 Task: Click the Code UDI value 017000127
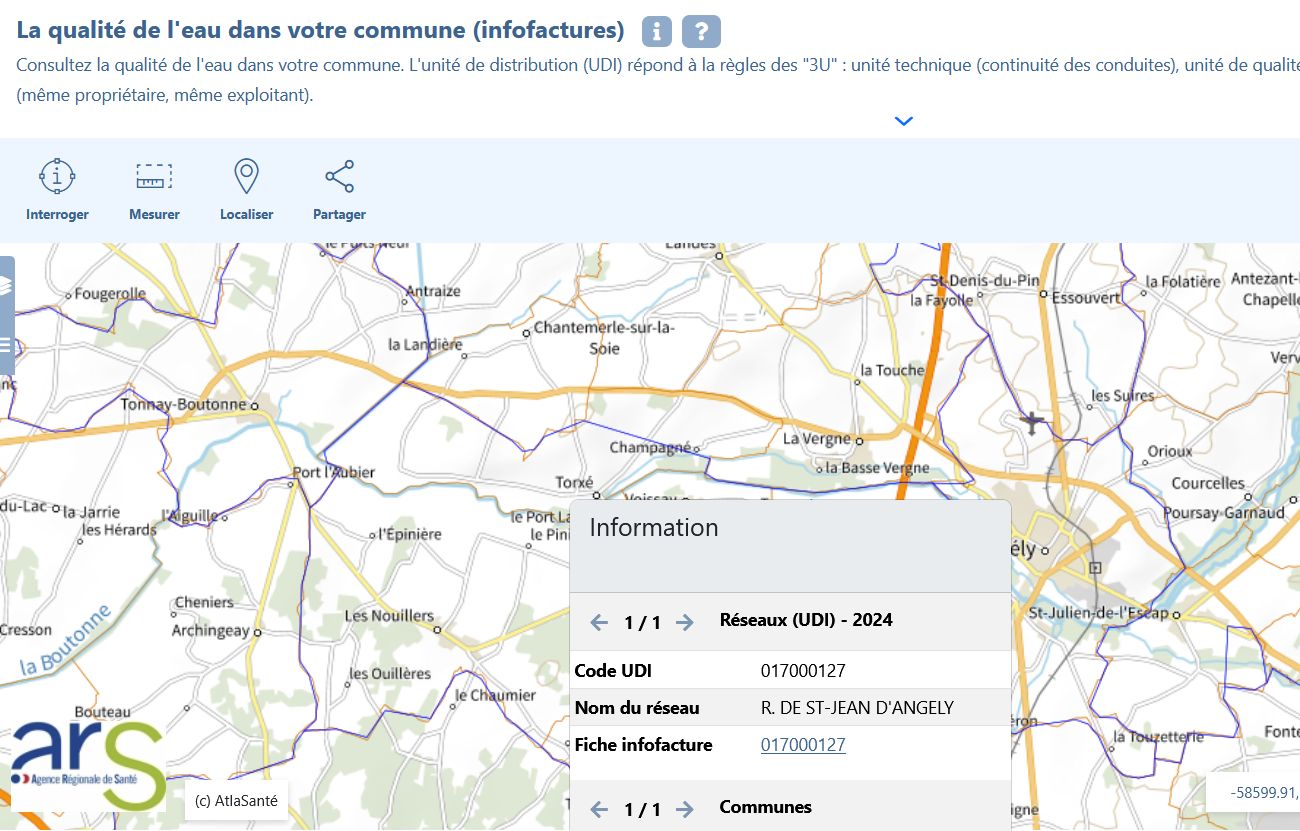[803, 671]
